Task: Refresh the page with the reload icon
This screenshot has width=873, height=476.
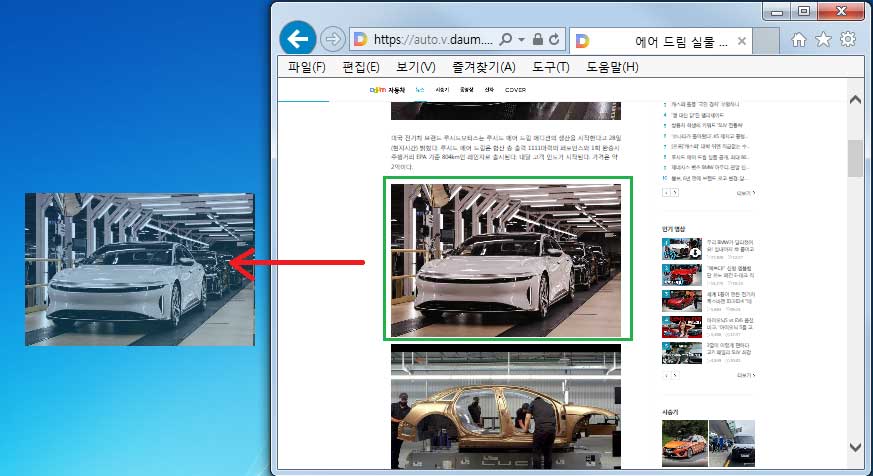Action: coord(554,40)
